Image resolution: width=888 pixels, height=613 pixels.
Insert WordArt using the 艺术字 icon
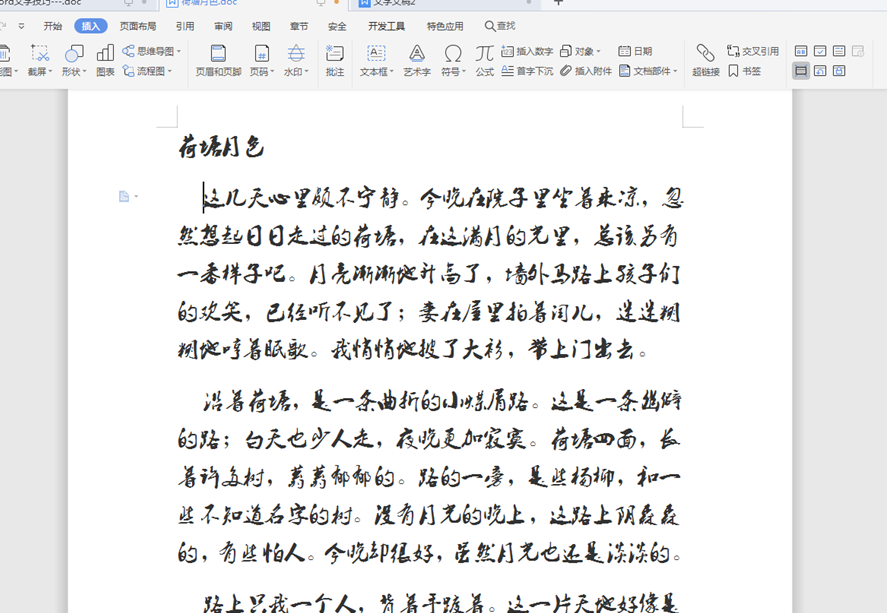[x=417, y=60]
